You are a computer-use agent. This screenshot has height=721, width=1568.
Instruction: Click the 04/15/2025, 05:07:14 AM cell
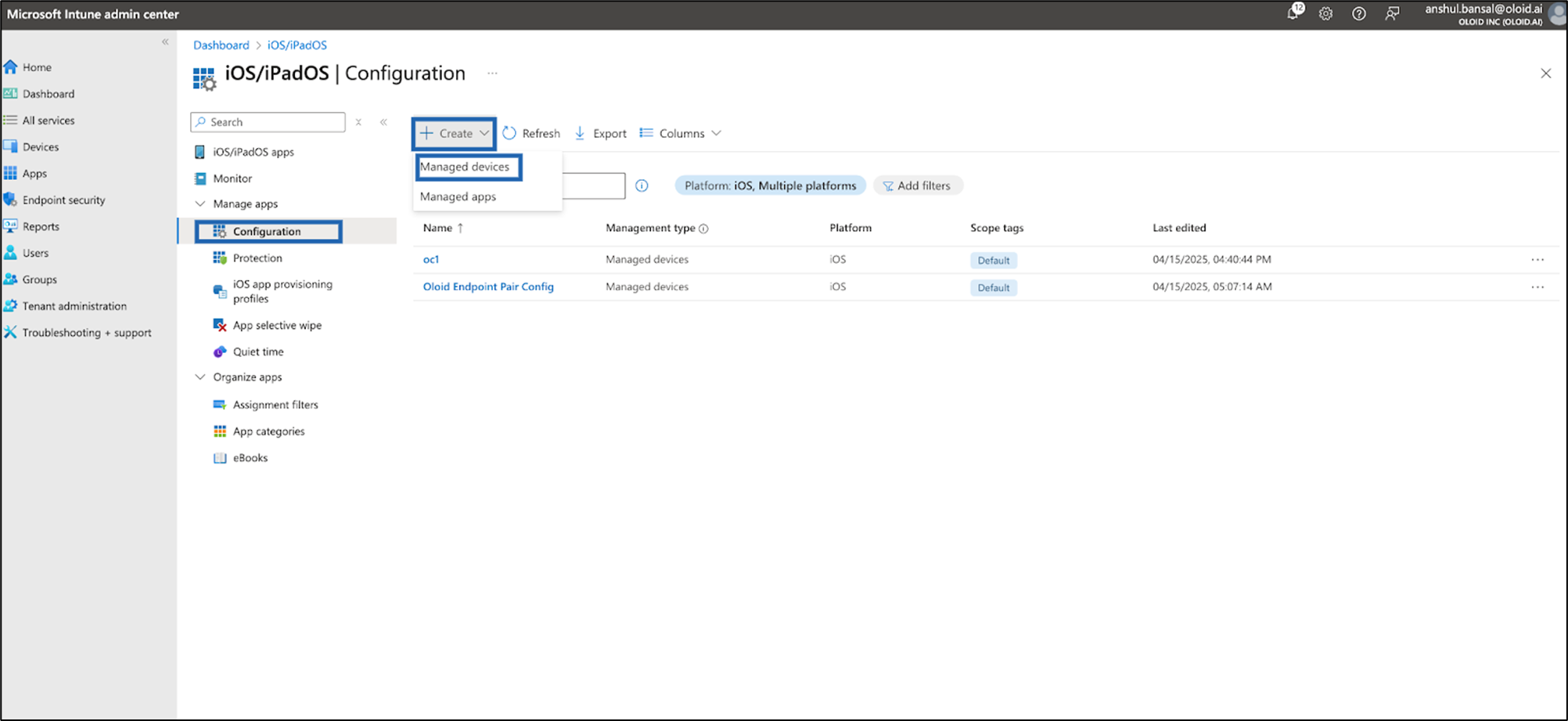[1212, 287]
